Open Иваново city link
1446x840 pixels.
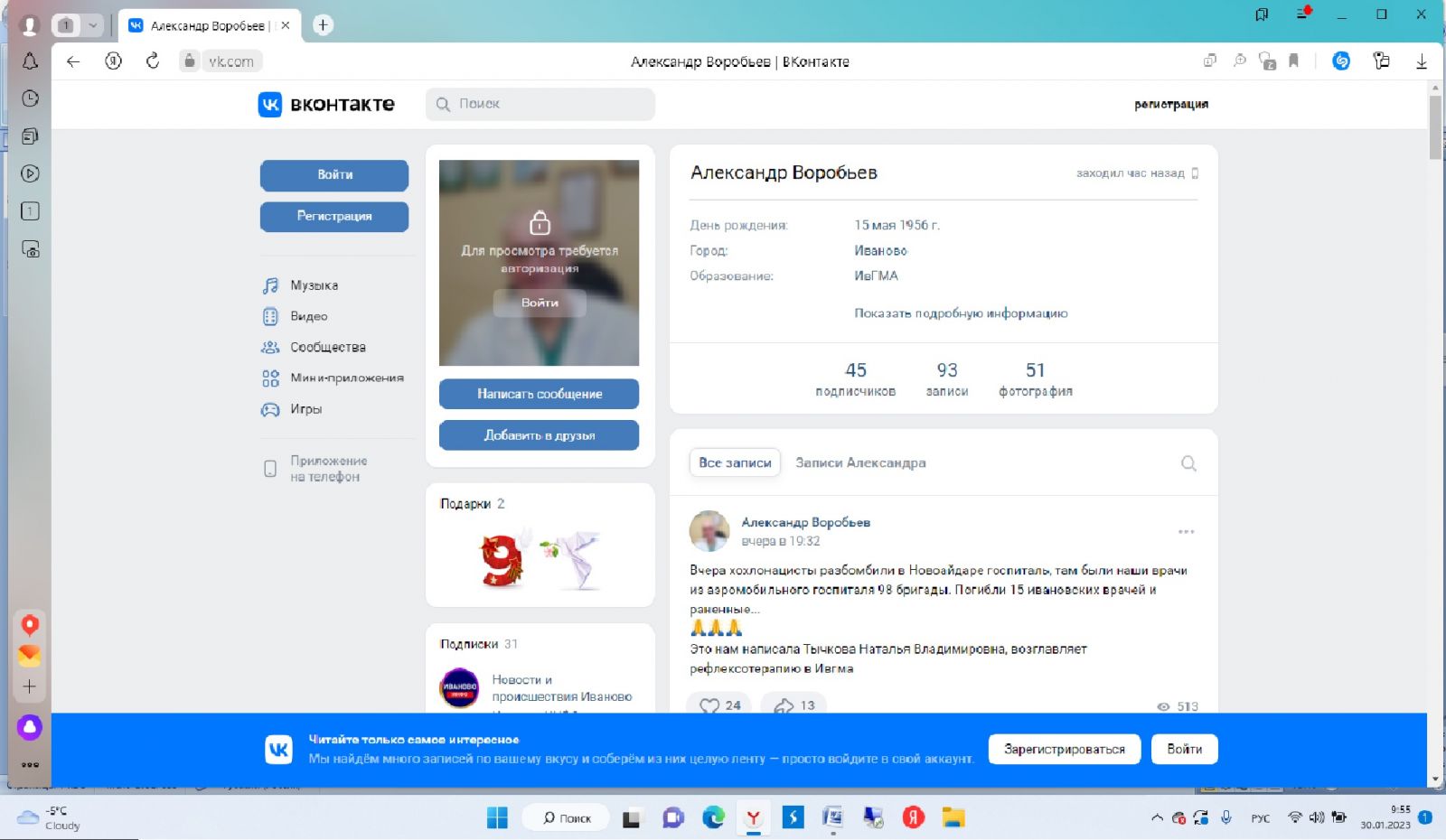click(x=880, y=250)
